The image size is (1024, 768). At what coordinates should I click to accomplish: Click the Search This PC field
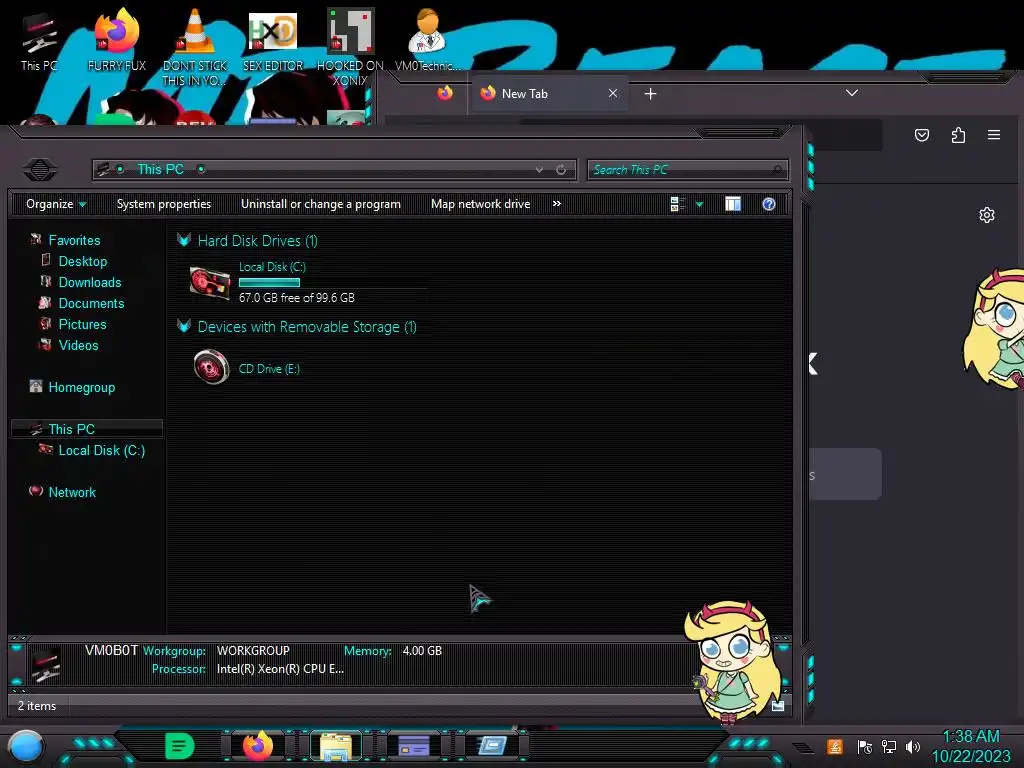(x=687, y=170)
